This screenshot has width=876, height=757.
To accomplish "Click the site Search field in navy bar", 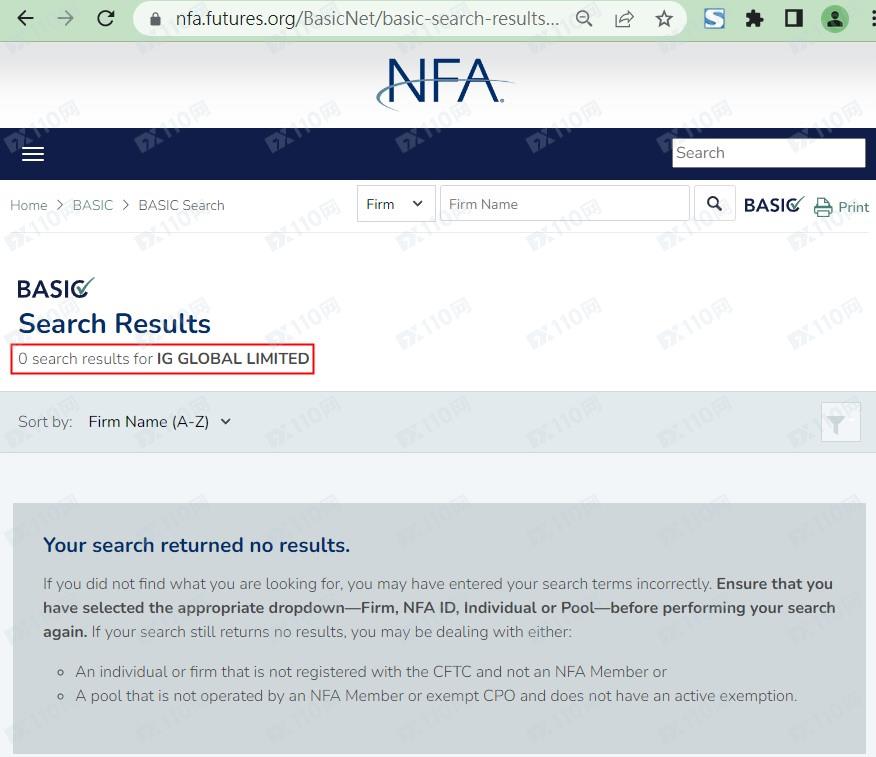I will (x=769, y=153).
